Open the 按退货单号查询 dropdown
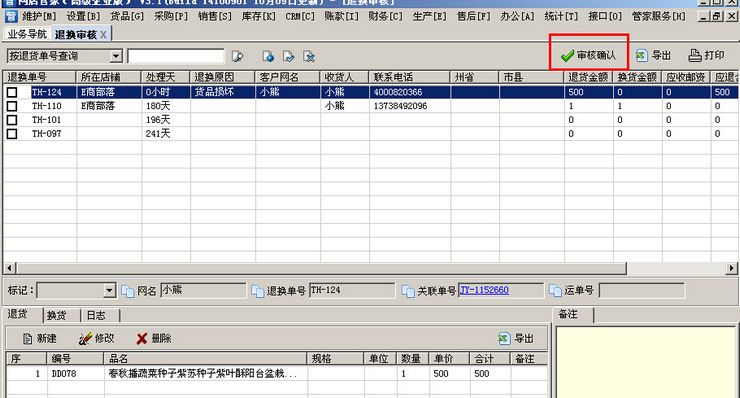The height and width of the screenshot is (398, 740). point(116,56)
